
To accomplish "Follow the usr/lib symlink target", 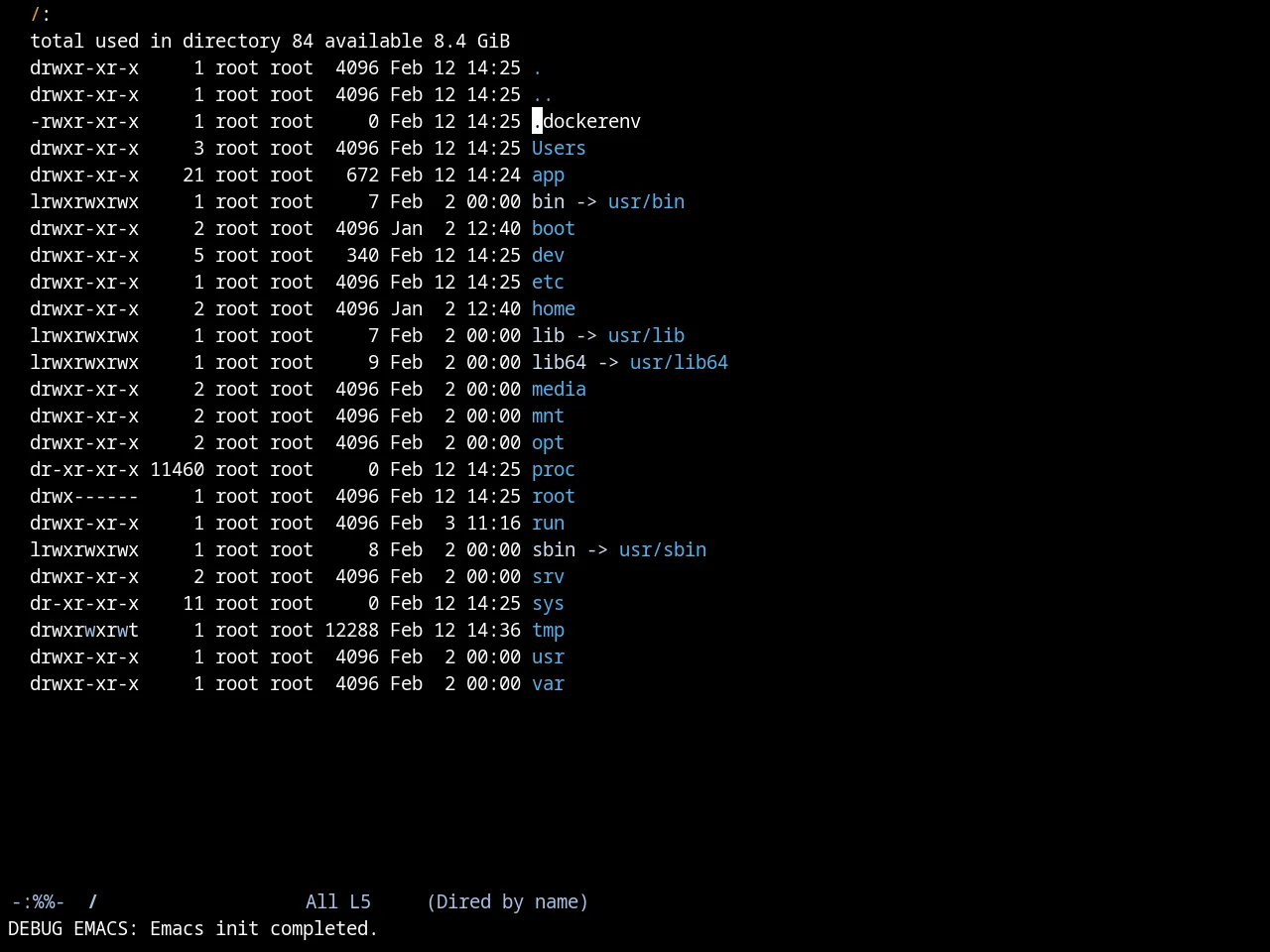I will [x=646, y=335].
